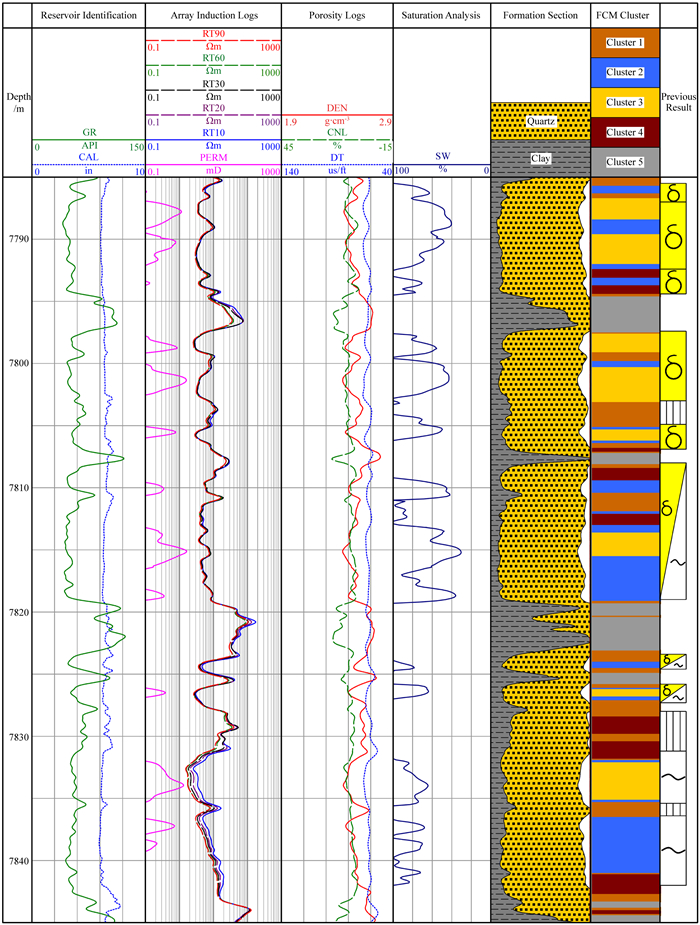This screenshot has width=700, height=925.
Task: Click the 7820 depth marker
Action: tap(17, 612)
